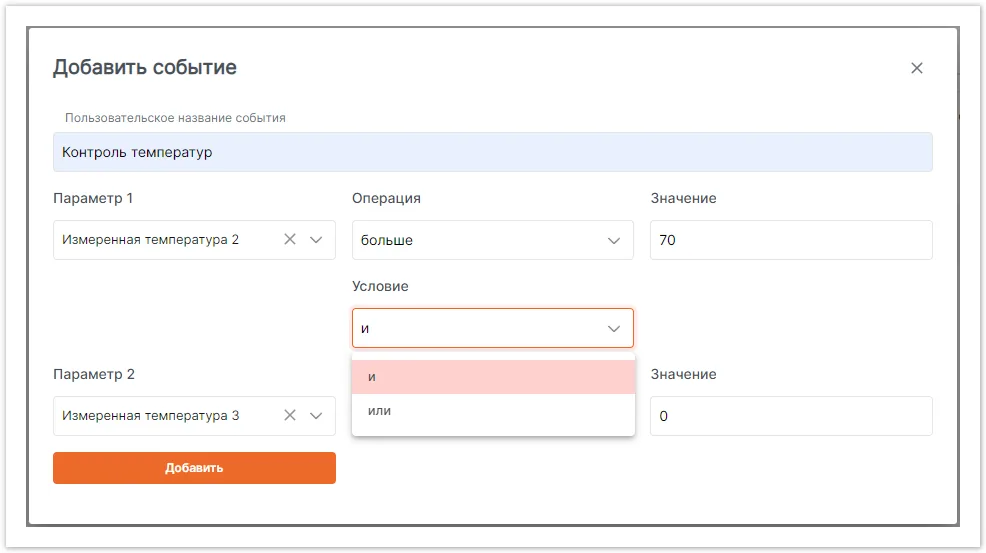Image resolution: width=986 pixels, height=553 pixels.
Task: Focus the event name field Контроль температур
Action: (x=492, y=152)
